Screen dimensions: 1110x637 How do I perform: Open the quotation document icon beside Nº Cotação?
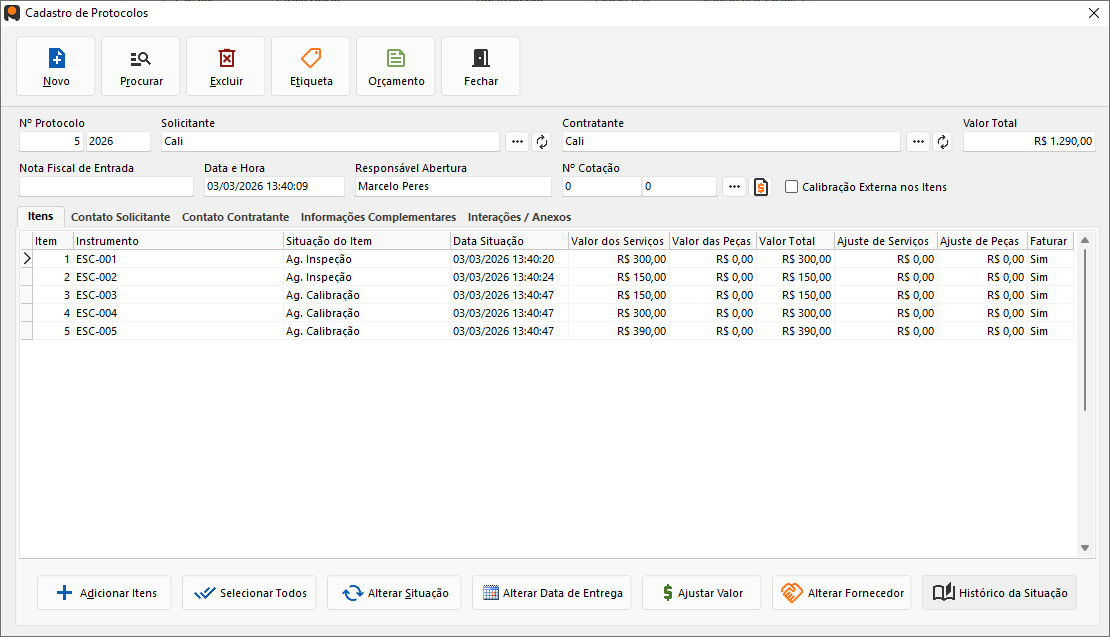pos(762,187)
